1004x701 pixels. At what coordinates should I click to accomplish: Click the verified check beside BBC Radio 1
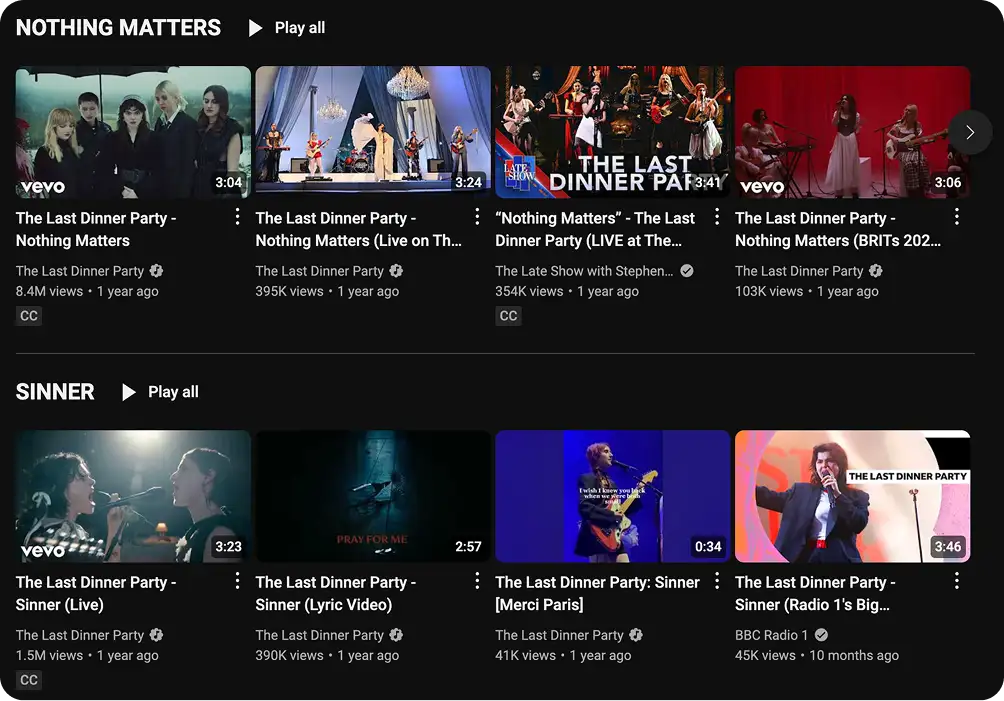[822, 636]
